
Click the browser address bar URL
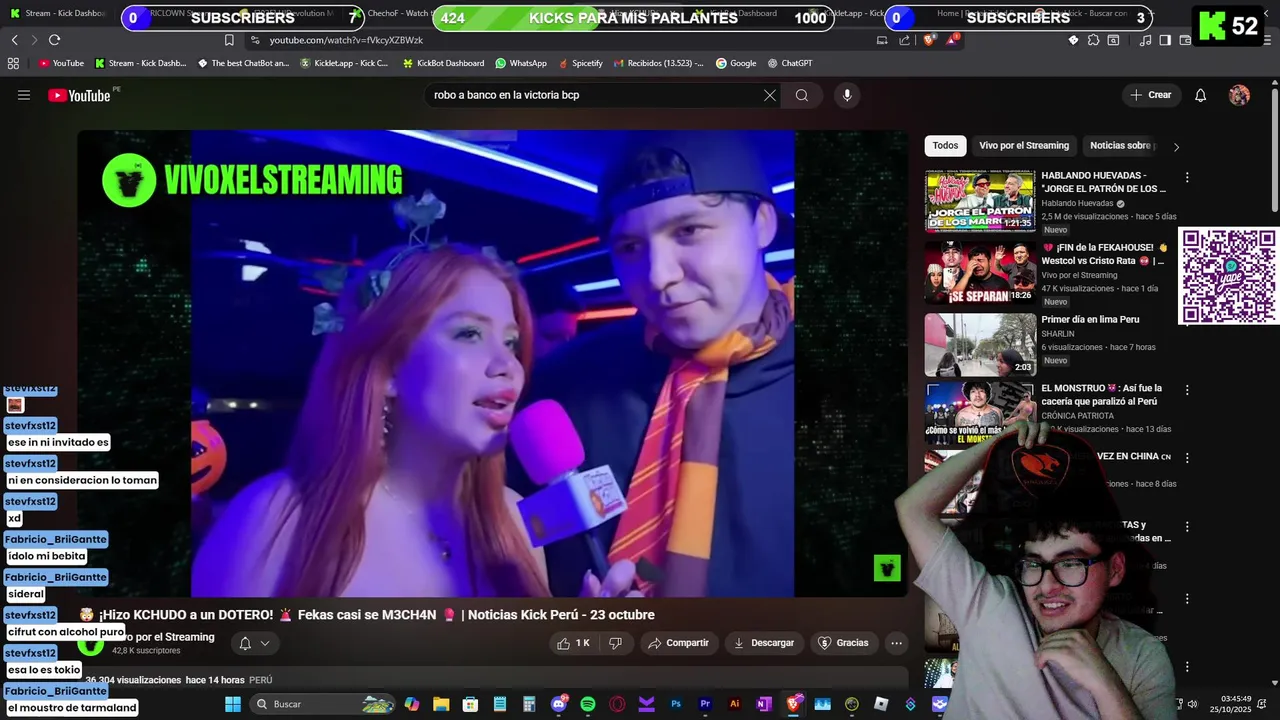346,40
